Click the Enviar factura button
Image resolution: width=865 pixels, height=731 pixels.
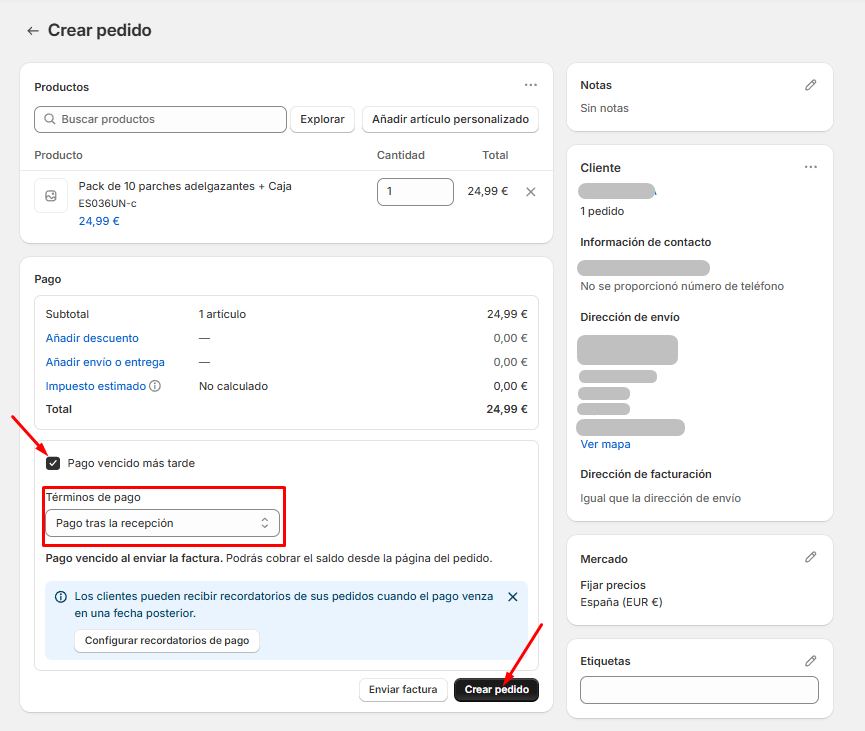click(x=403, y=690)
